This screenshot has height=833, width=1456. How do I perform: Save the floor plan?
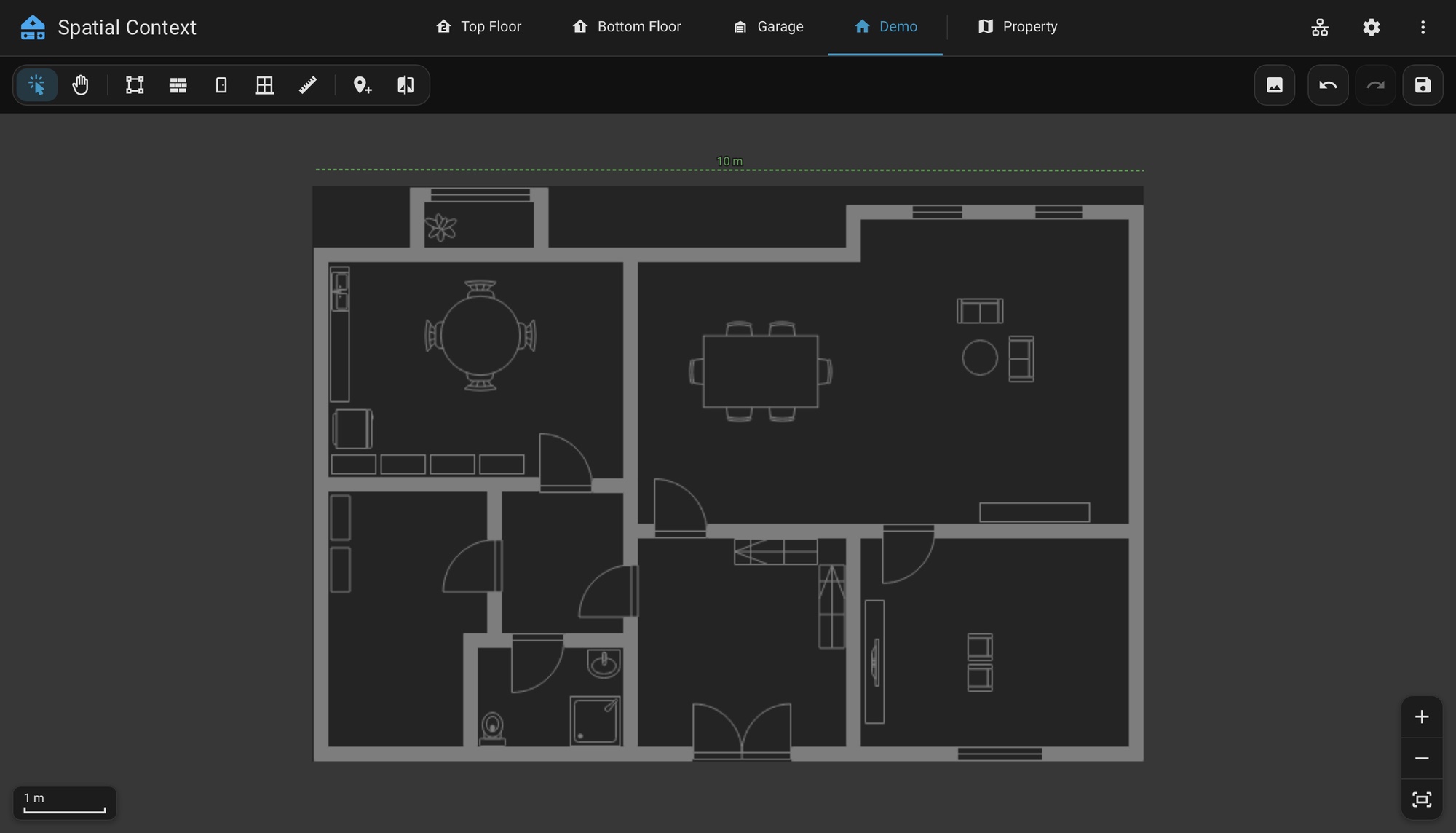click(x=1423, y=85)
